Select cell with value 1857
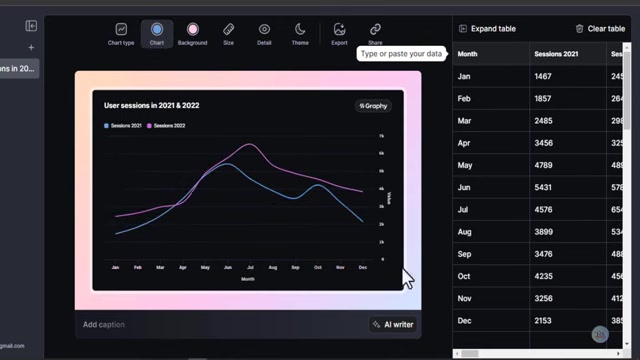 click(568, 98)
